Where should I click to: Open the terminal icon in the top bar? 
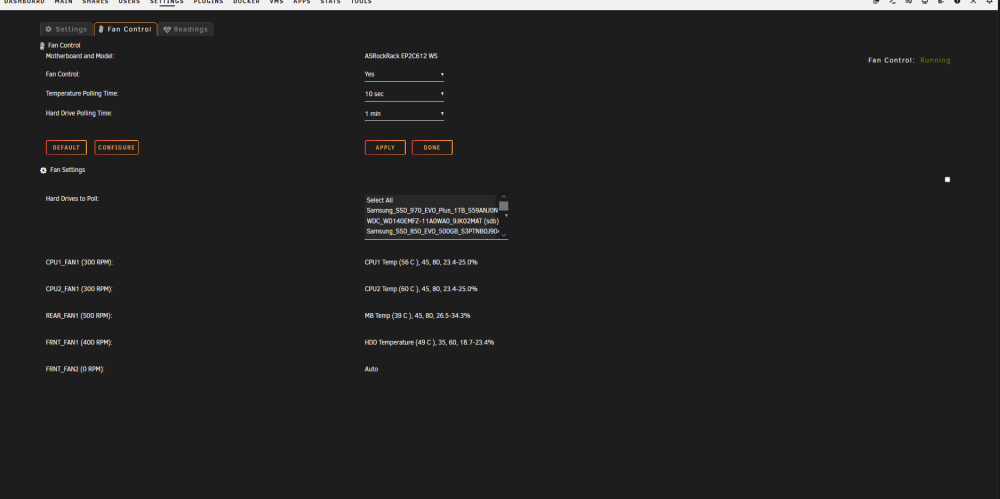(893, 2)
